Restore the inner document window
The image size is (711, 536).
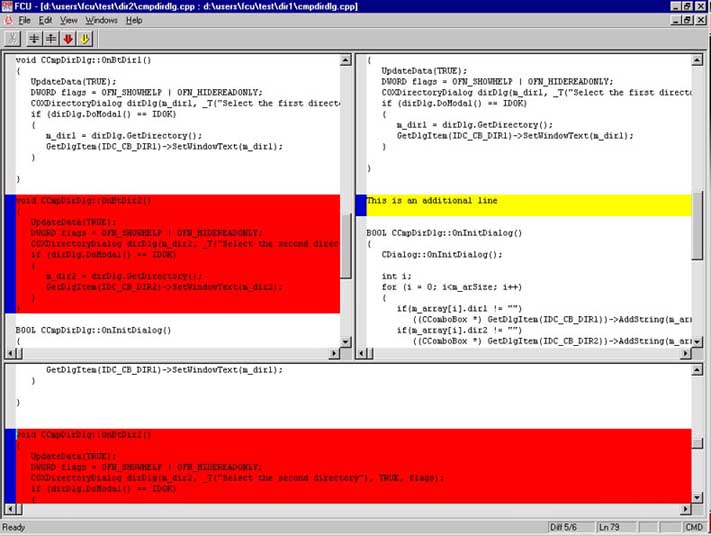coord(687,20)
